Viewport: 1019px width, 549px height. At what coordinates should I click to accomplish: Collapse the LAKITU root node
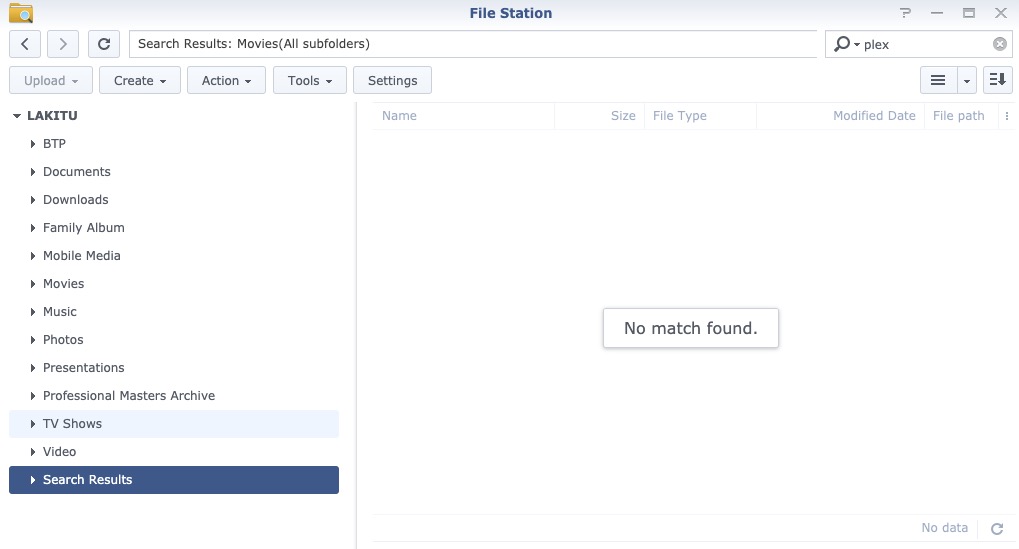click(17, 116)
